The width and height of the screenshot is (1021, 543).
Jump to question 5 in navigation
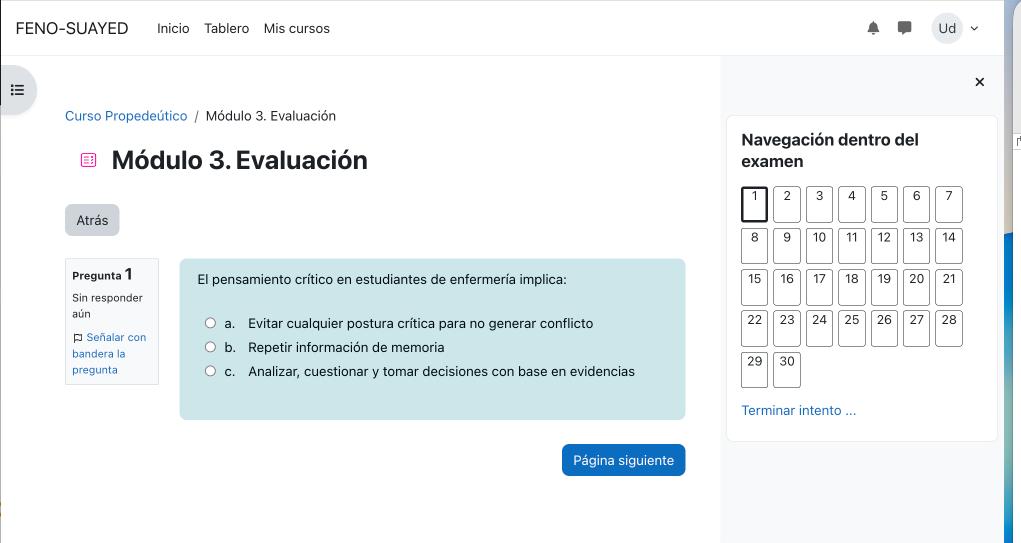coord(884,204)
